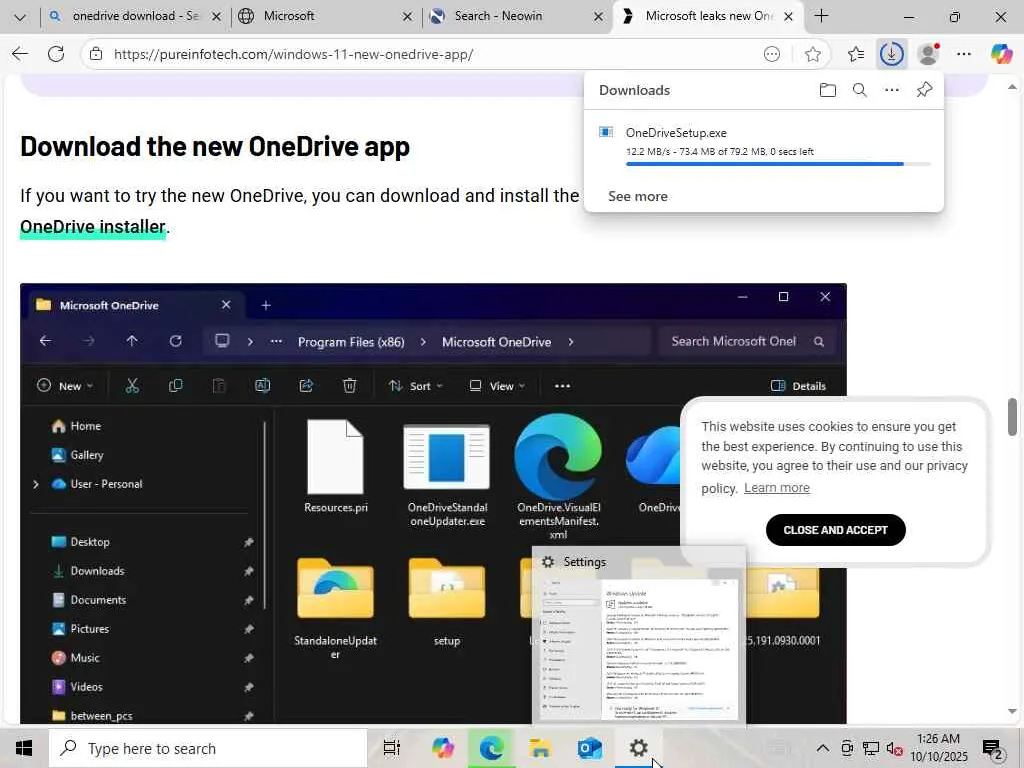Open the notification center icon
This screenshot has height=768, width=1024.
(993, 748)
